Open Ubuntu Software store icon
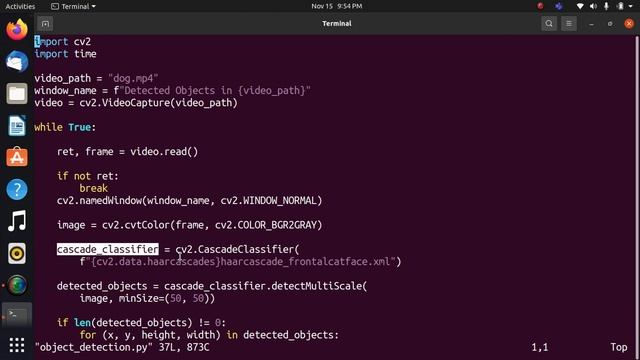640x360 pixels. [17, 157]
